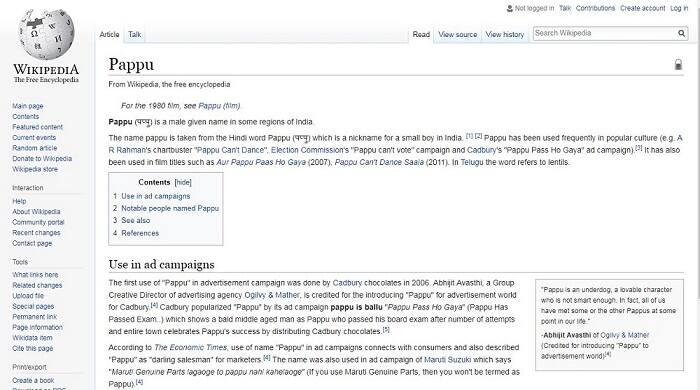Open Ogilvy & Mather link in body paragraph

[272, 295]
